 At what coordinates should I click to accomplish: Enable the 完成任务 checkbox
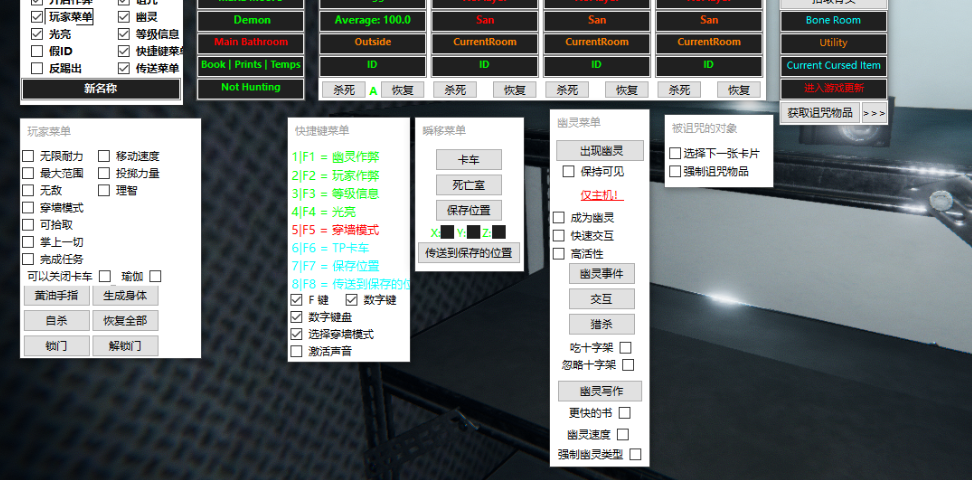[x=28, y=259]
